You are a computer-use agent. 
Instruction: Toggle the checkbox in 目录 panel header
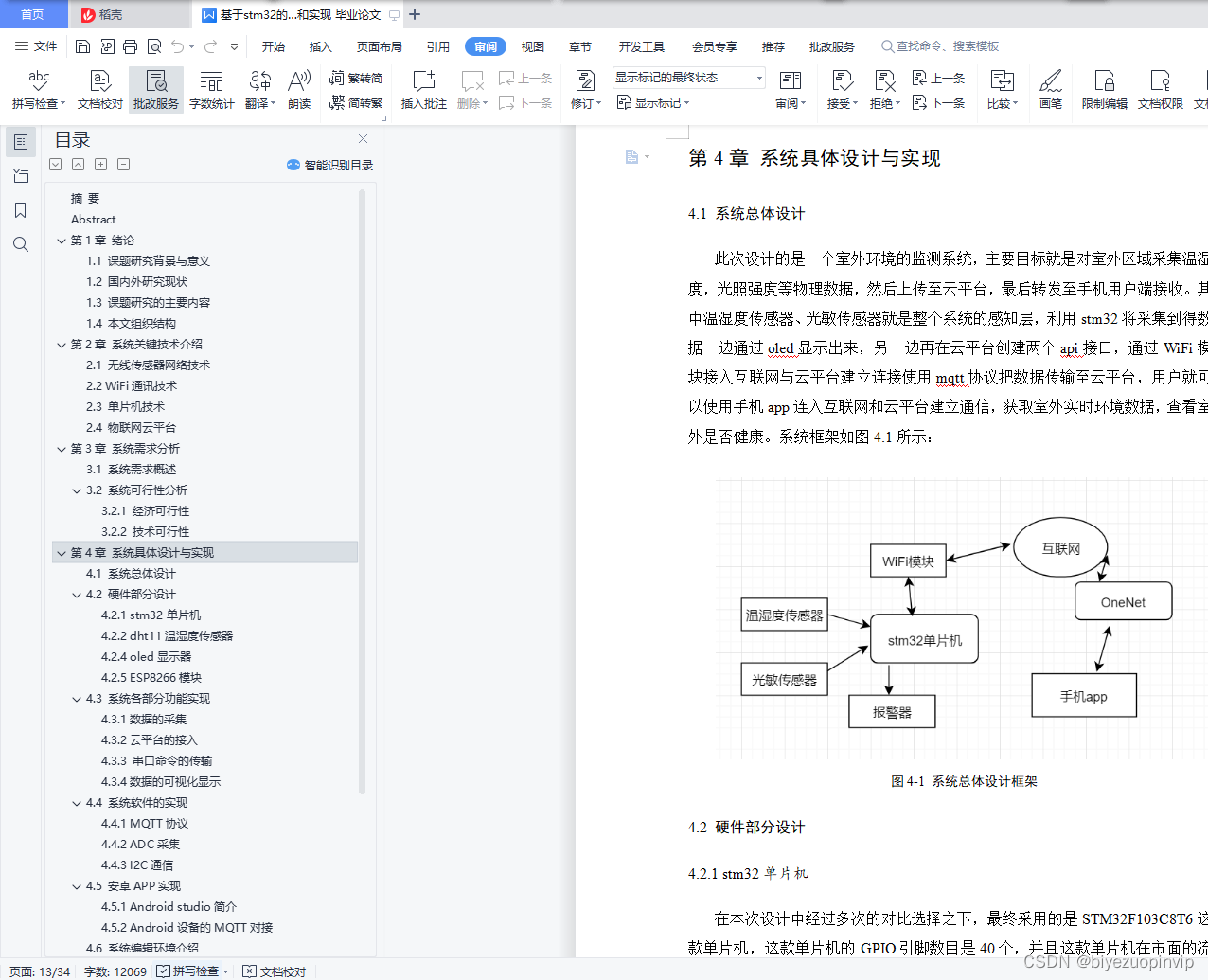(x=55, y=164)
